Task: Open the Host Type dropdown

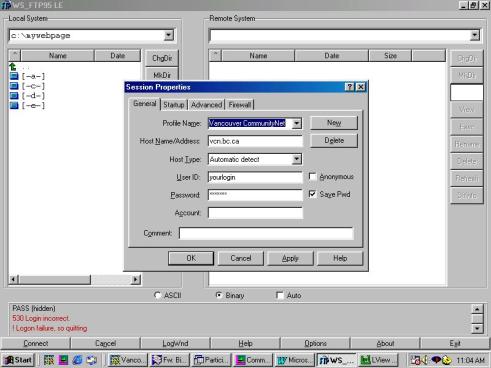Action: (296, 159)
